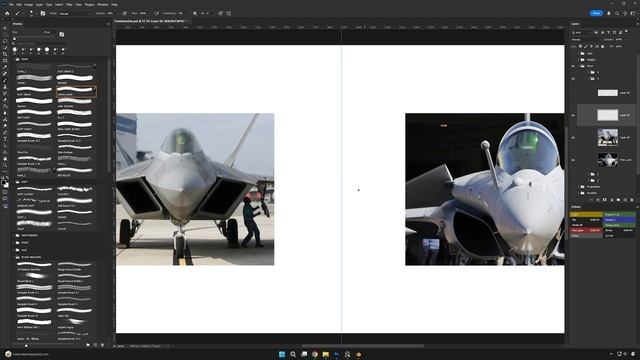Open File Explorer from taskbar
The height and width of the screenshot is (360, 640).
(326, 354)
